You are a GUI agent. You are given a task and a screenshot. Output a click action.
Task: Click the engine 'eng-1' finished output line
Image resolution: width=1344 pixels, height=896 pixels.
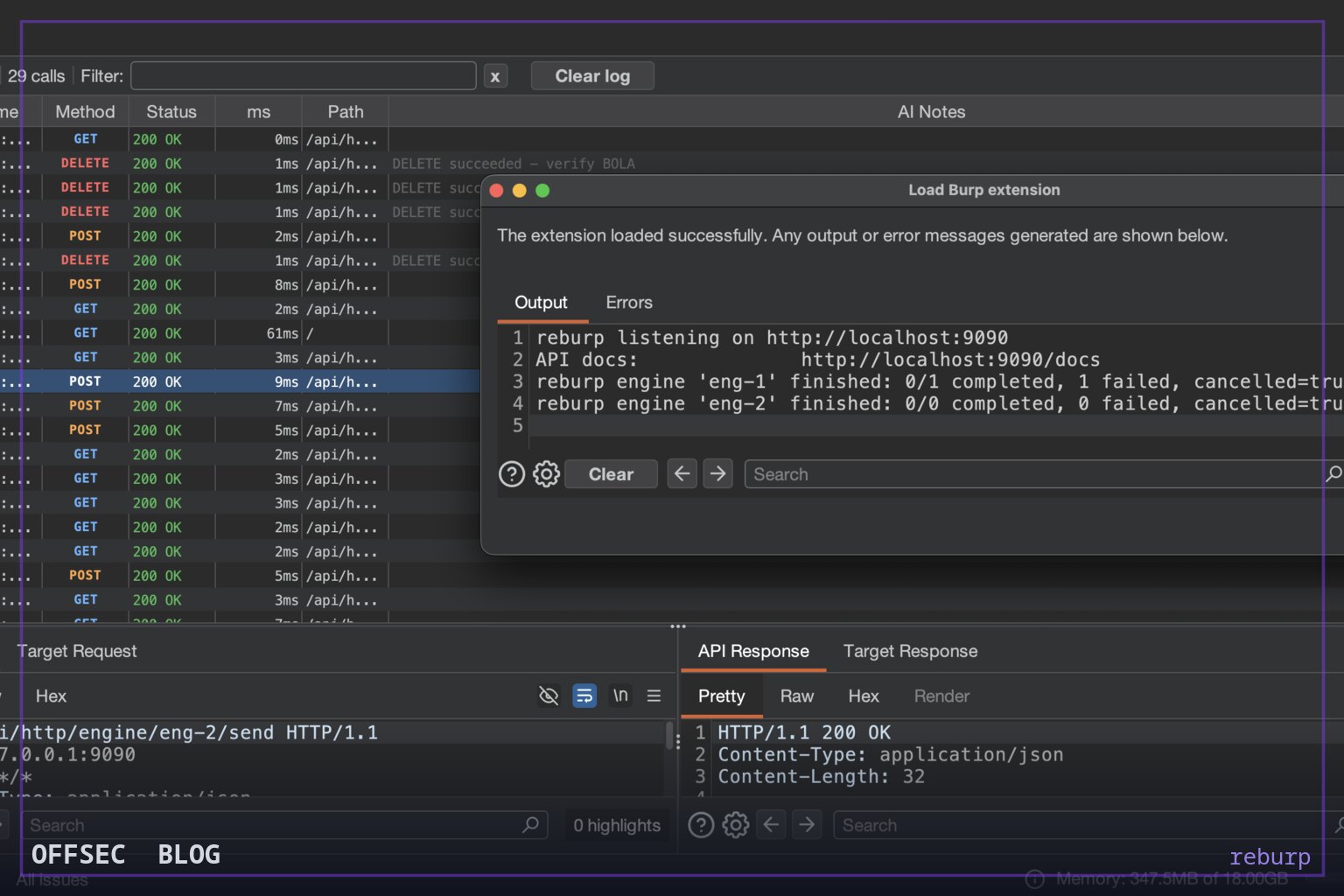(x=939, y=381)
